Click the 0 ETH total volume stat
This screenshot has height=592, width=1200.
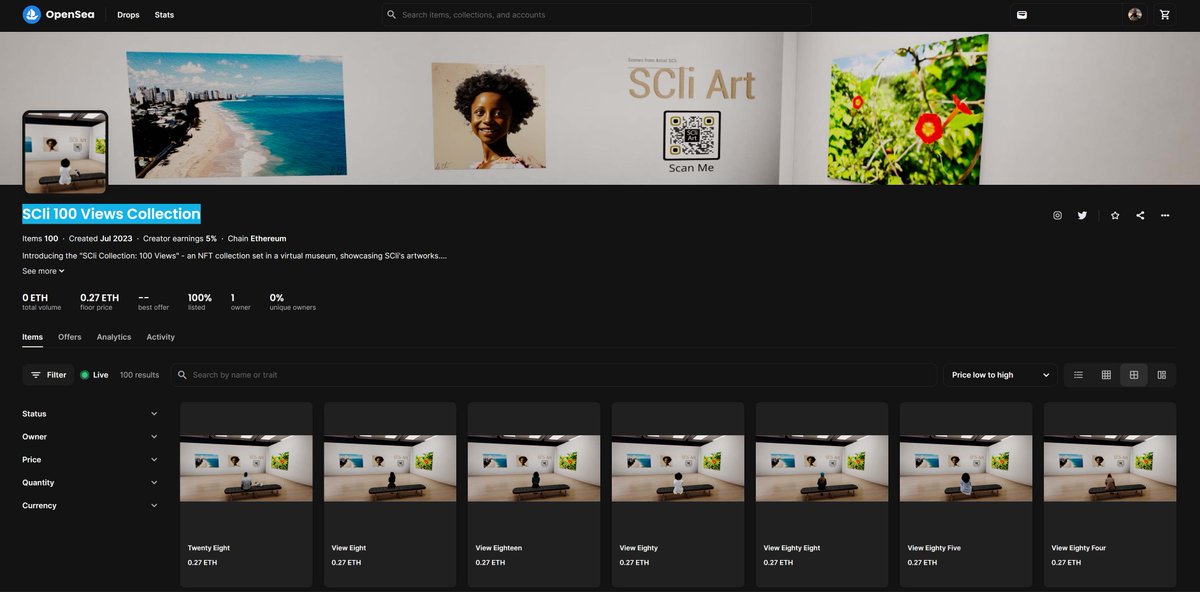click(42, 302)
